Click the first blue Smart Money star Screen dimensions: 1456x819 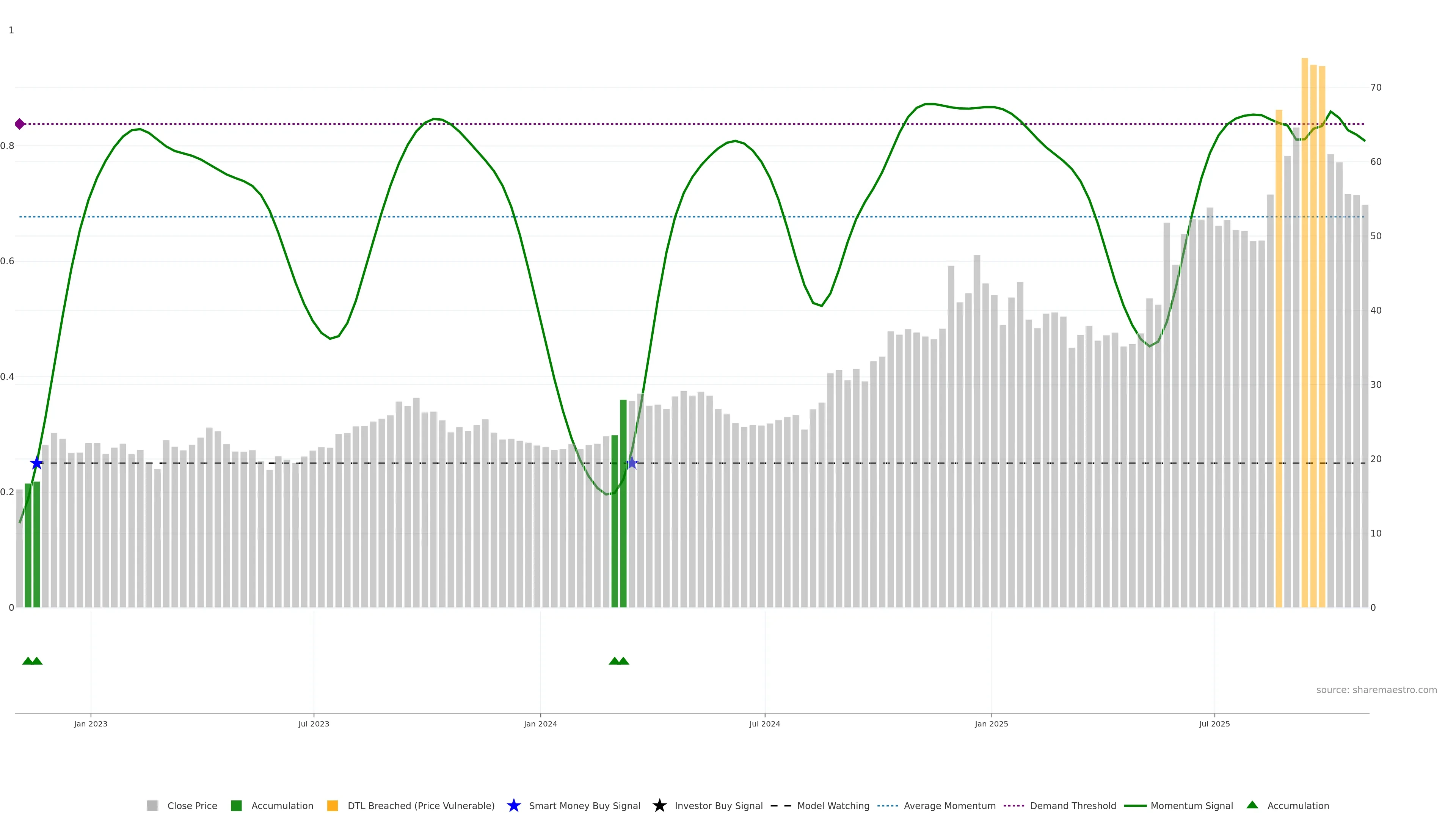click(36, 463)
